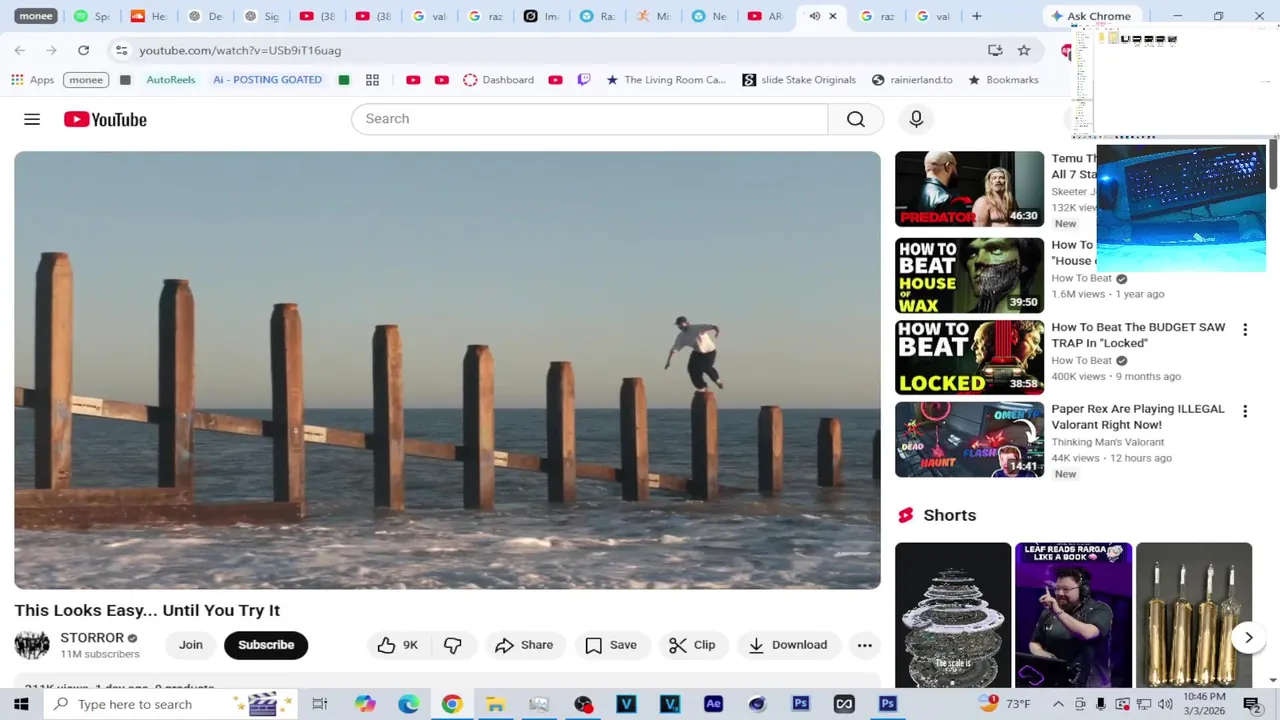Open options for Budget Saw Trap video
1280x720 pixels.
click(1245, 329)
